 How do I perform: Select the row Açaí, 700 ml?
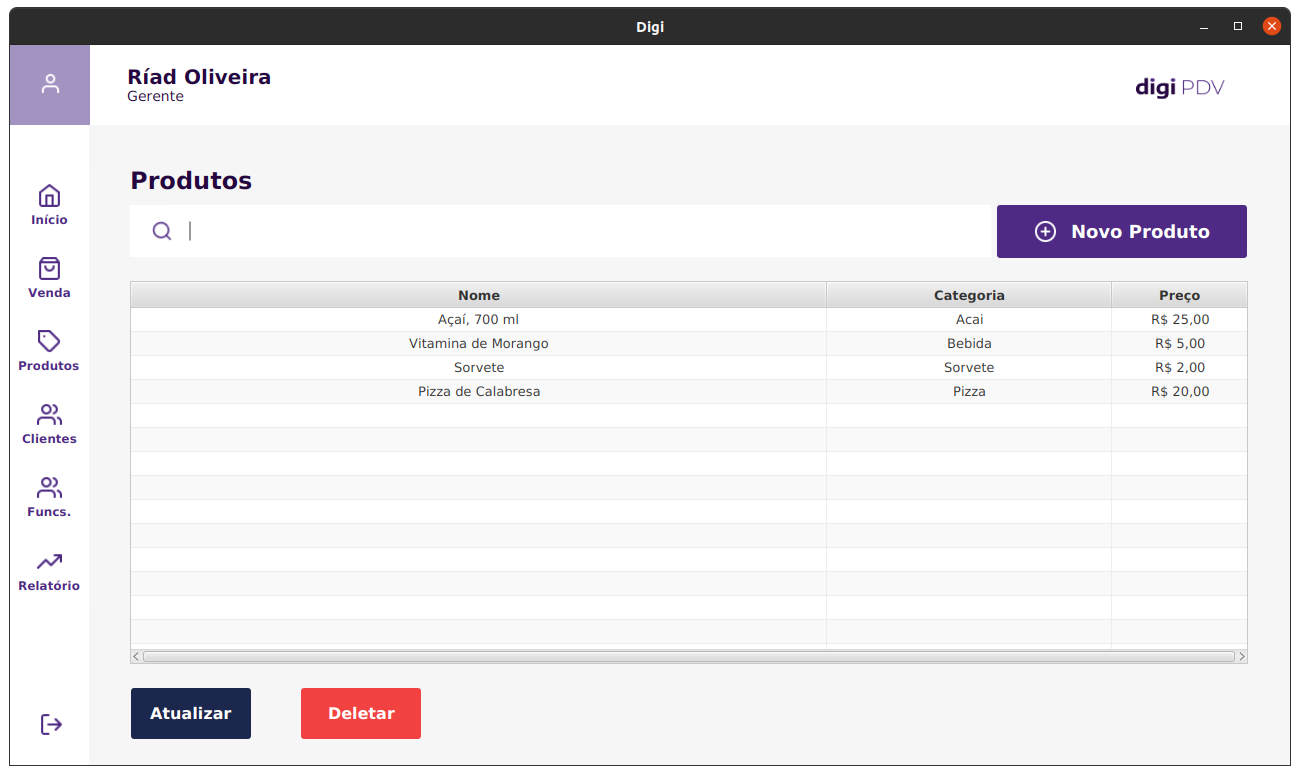[x=689, y=320]
